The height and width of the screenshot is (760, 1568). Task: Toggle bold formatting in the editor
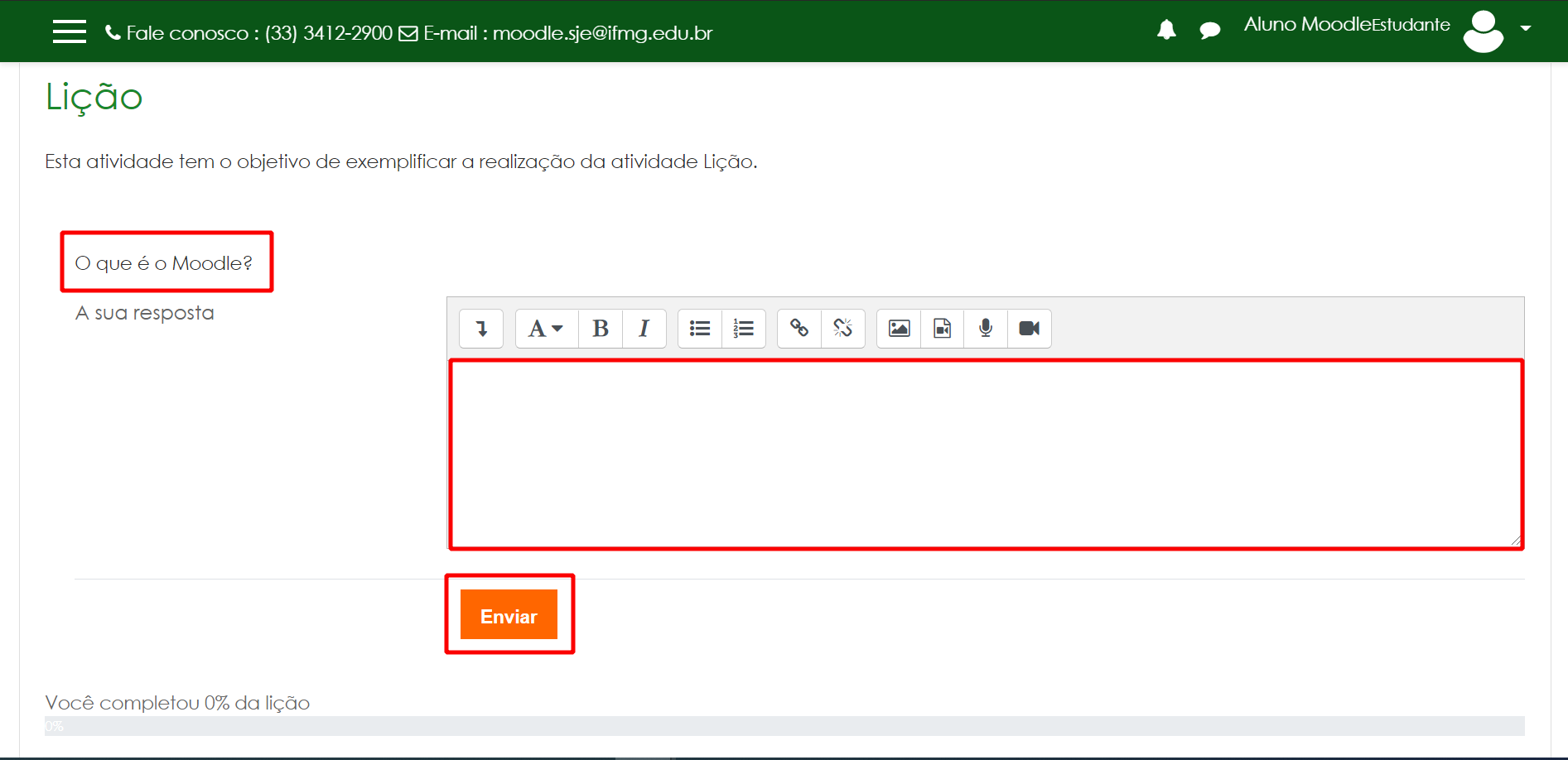(600, 329)
